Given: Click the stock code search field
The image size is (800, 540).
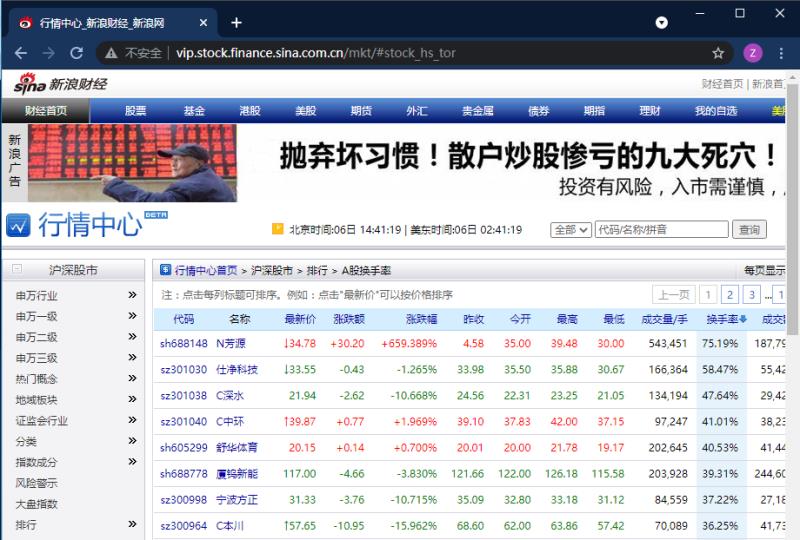Looking at the screenshot, I should coord(661,230).
